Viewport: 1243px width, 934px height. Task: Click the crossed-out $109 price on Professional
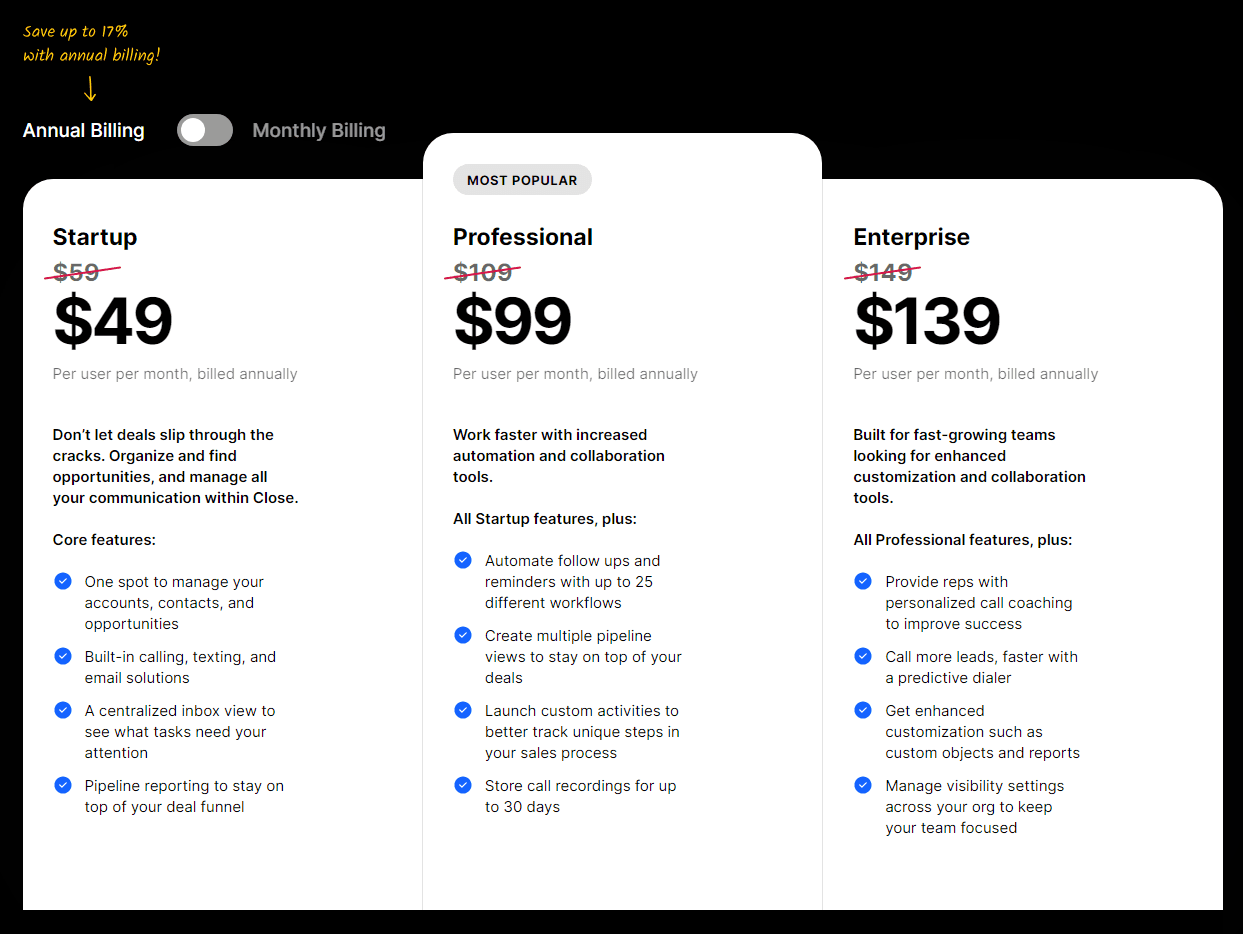(x=483, y=271)
